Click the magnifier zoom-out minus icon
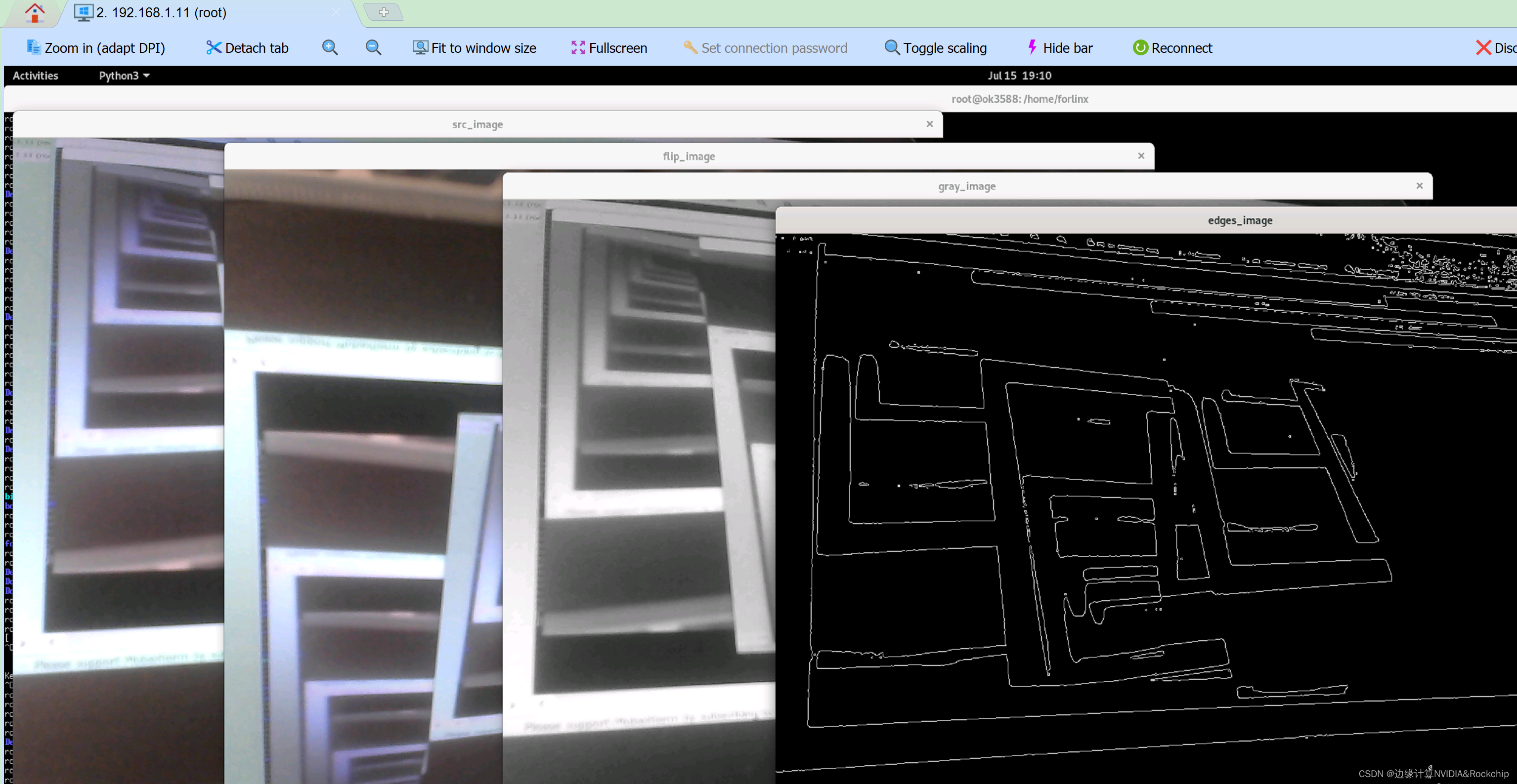Viewport: 1517px width, 784px height. point(373,47)
